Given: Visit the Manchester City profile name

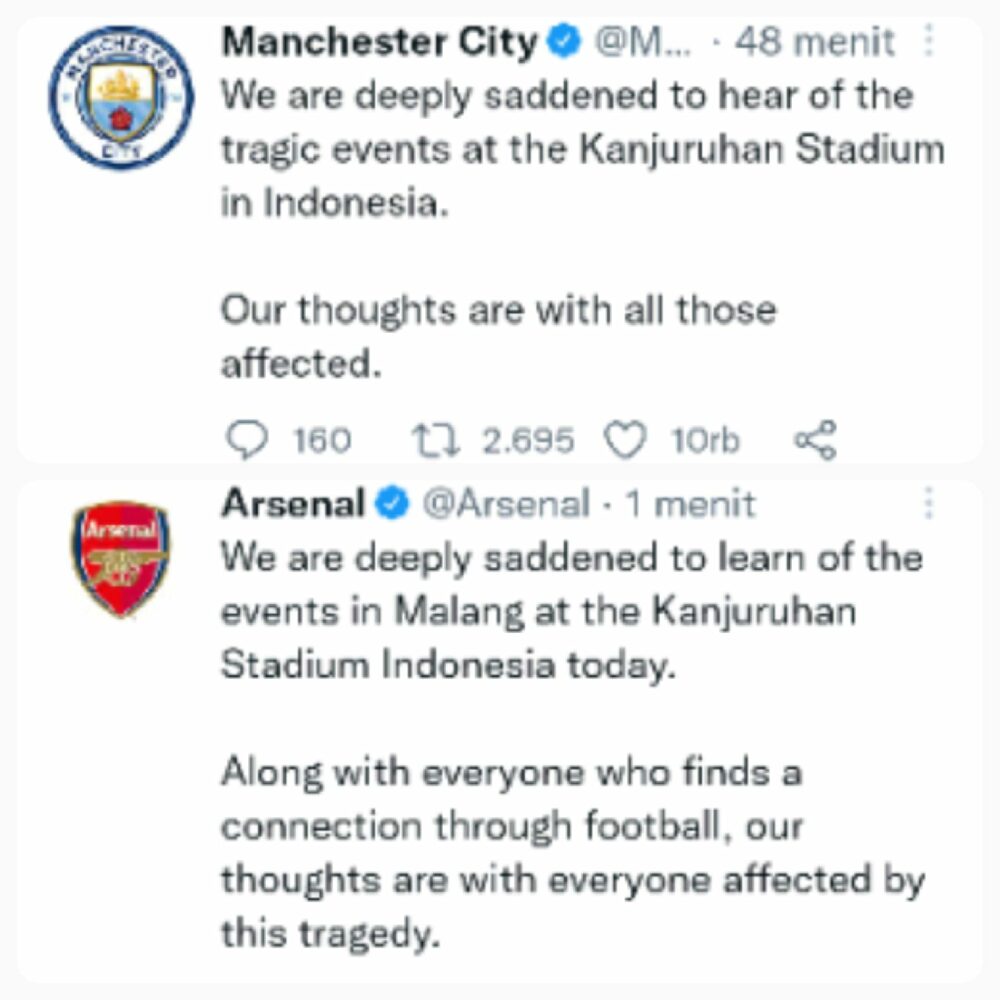Looking at the screenshot, I should click(x=380, y=42).
